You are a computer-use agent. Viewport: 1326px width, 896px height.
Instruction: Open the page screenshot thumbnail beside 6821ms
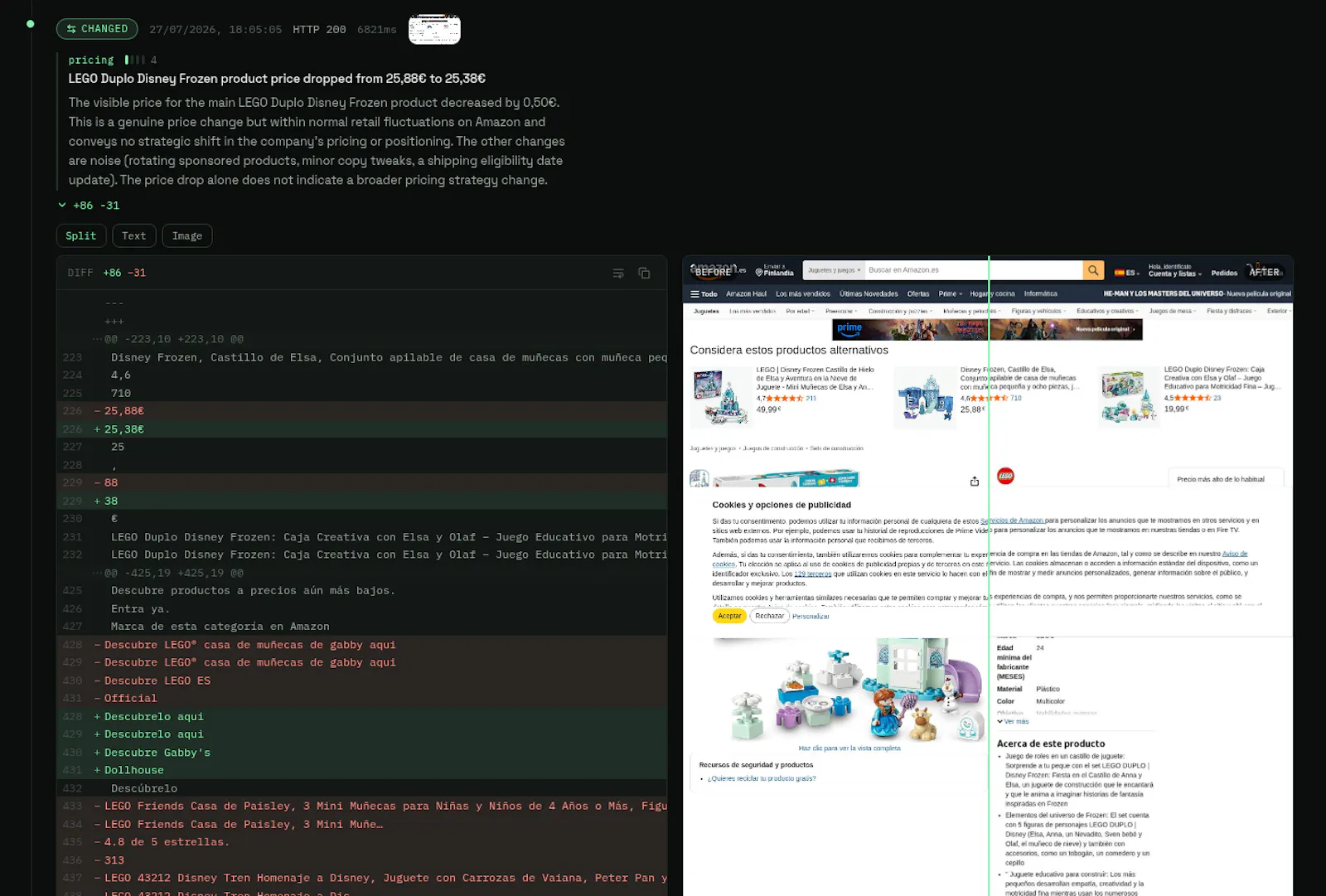pyautogui.click(x=434, y=29)
